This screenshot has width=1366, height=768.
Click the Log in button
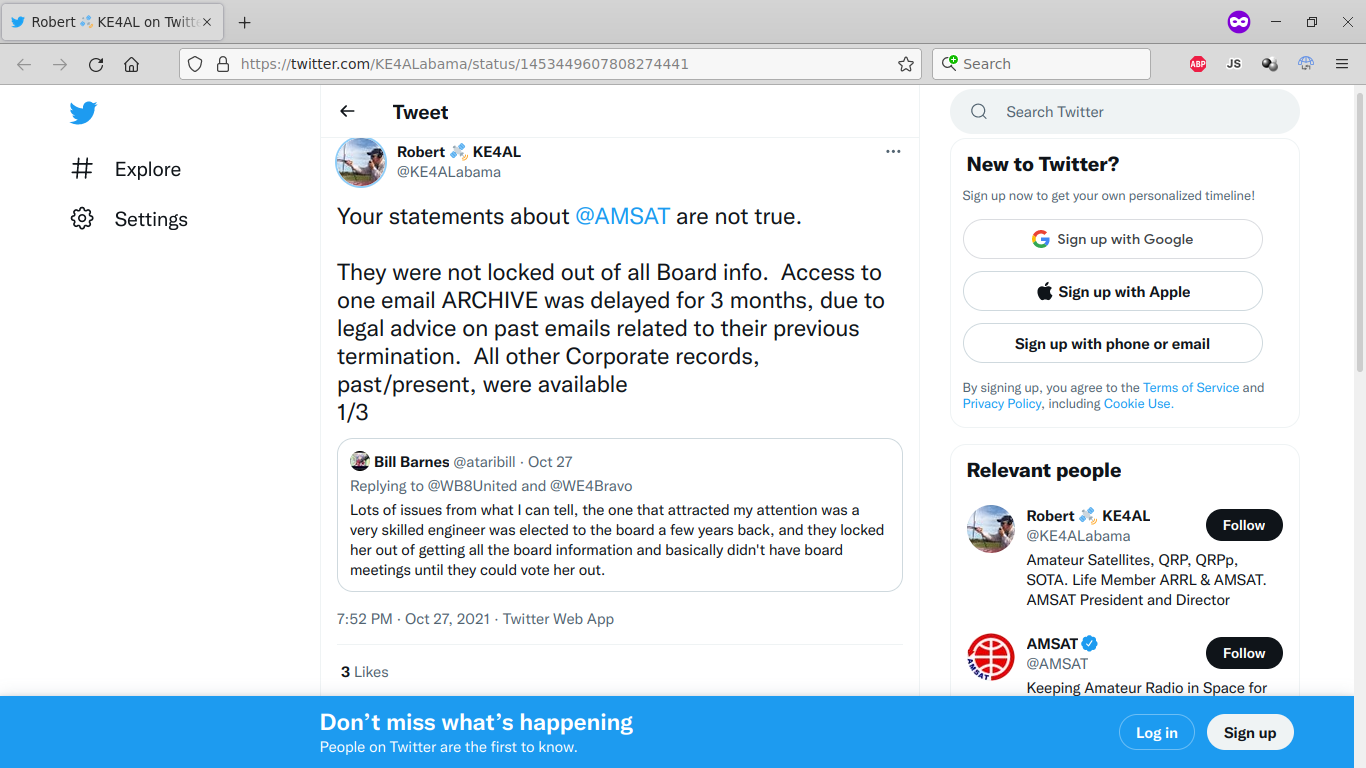[1156, 733]
